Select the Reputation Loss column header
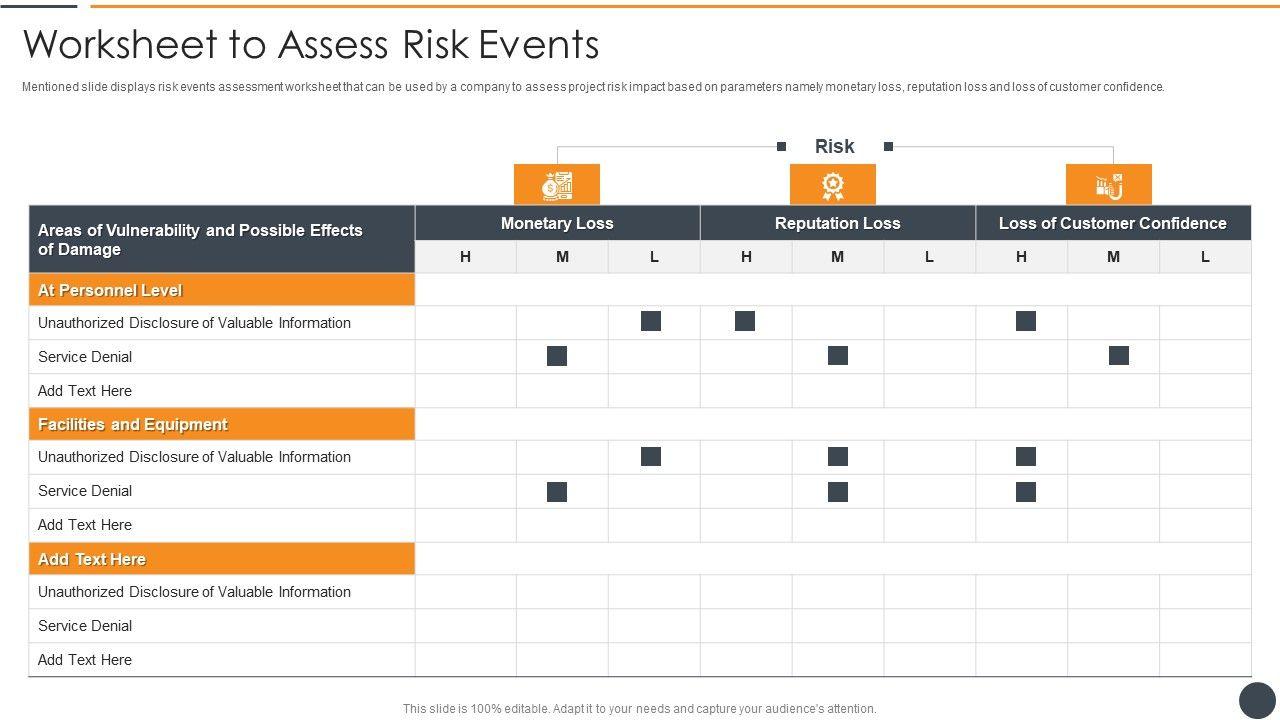The width and height of the screenshot is (1280, 720). pos(838,223)
